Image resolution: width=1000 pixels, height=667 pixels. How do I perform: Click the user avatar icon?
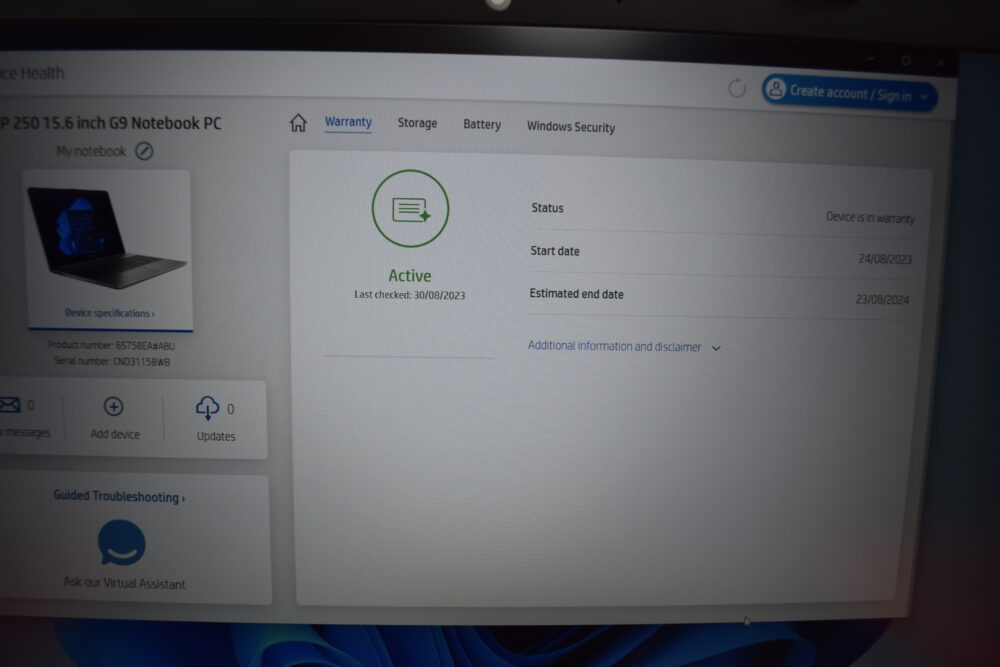(776, 89)
